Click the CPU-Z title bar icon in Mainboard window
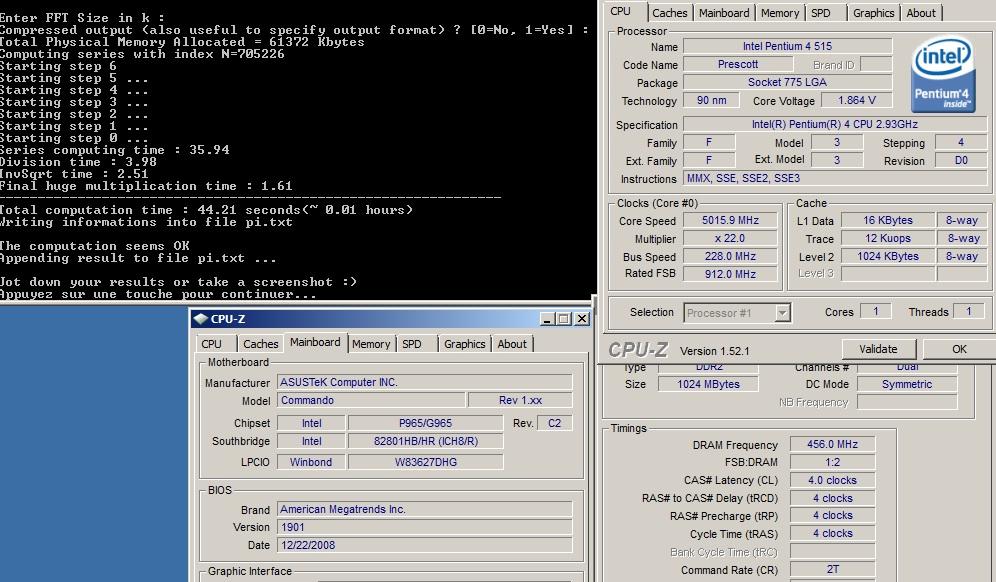This screenshot has width=996, height=582. 201,318
